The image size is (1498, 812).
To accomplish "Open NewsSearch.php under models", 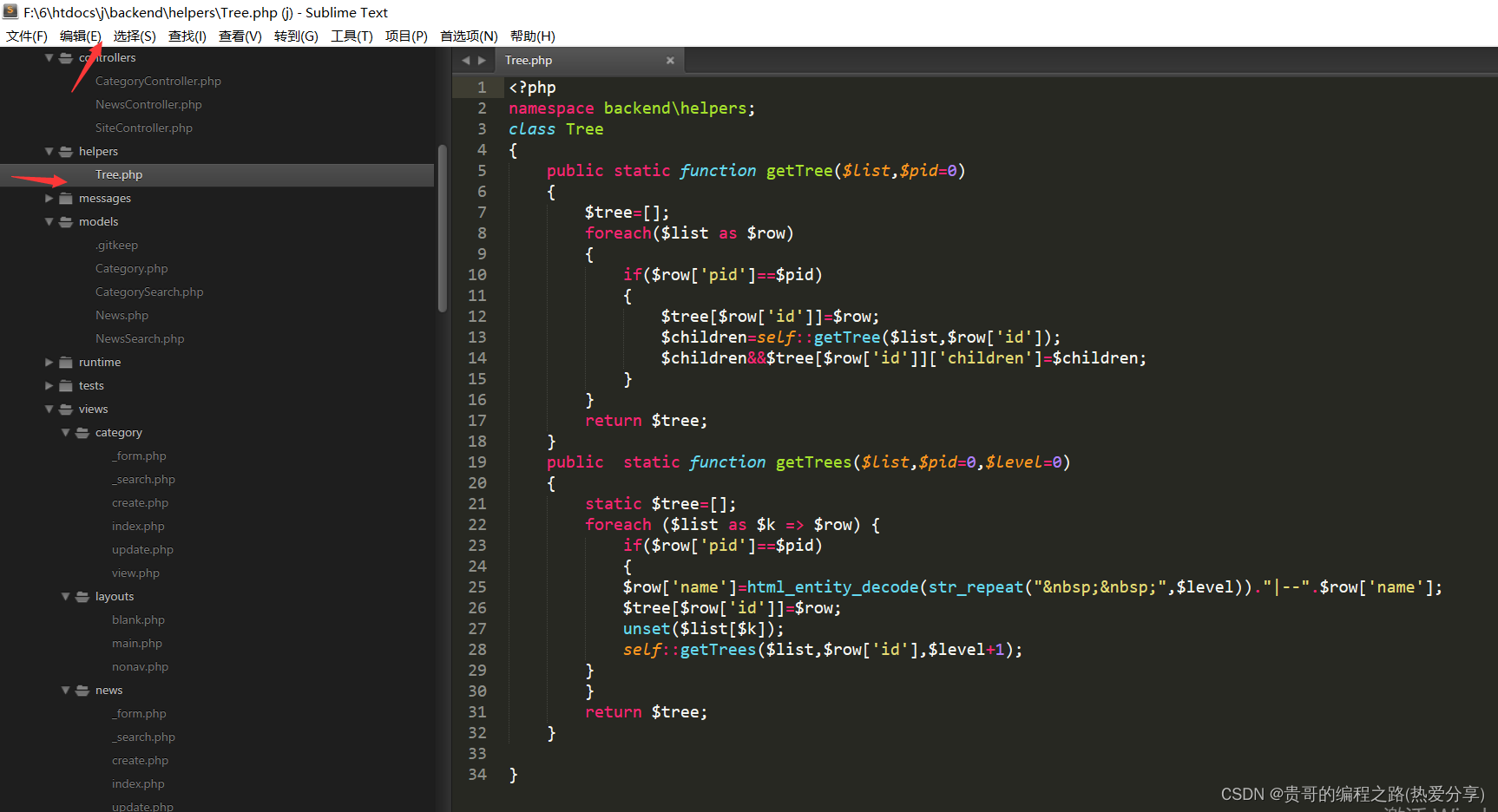I will 140,339.
